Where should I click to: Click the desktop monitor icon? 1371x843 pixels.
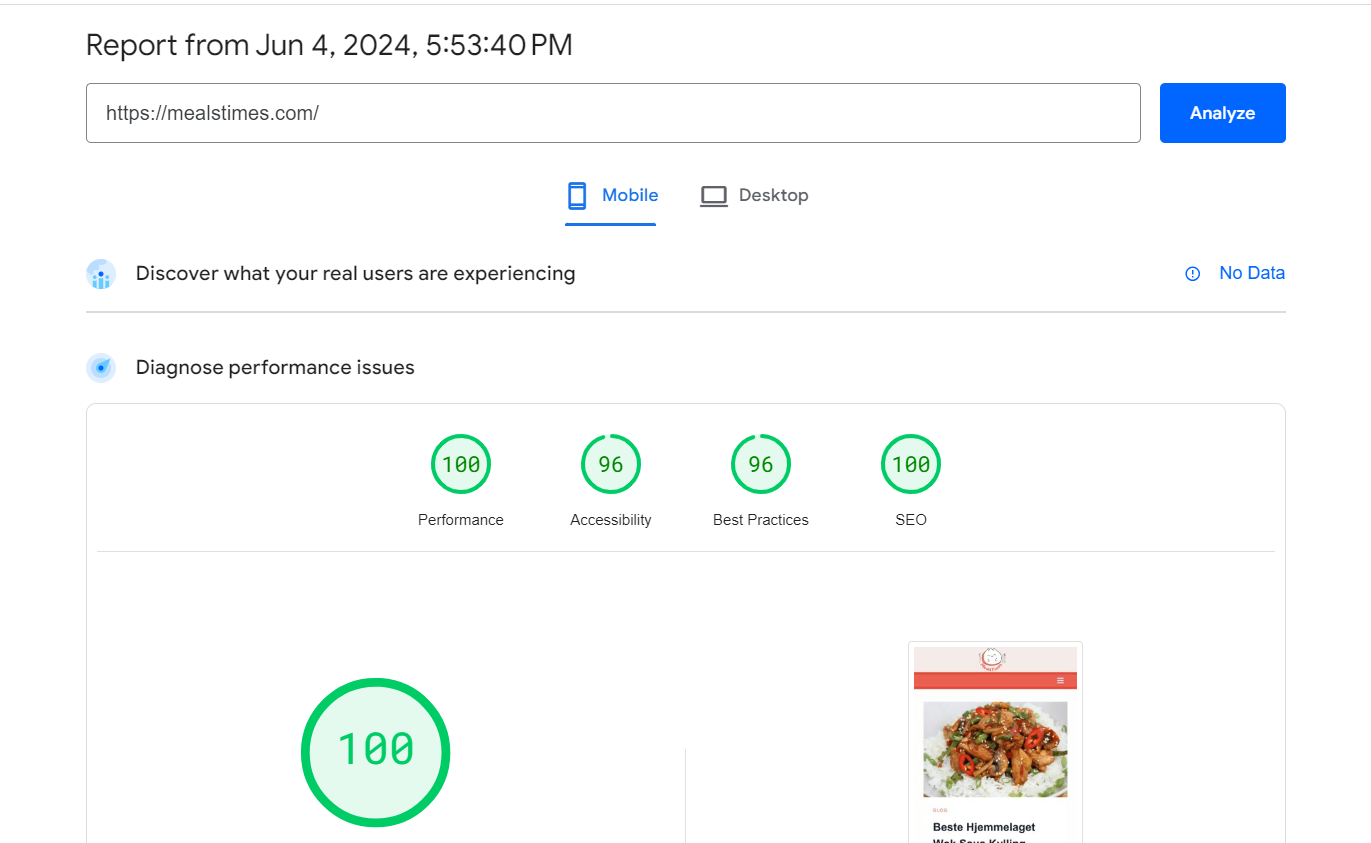pos(713,196)
